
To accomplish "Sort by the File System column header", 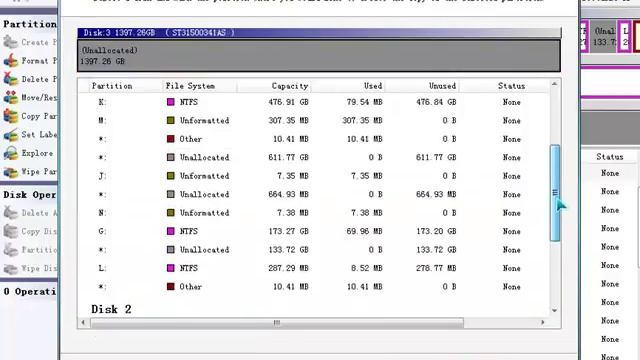I will [x=190, y=86].
